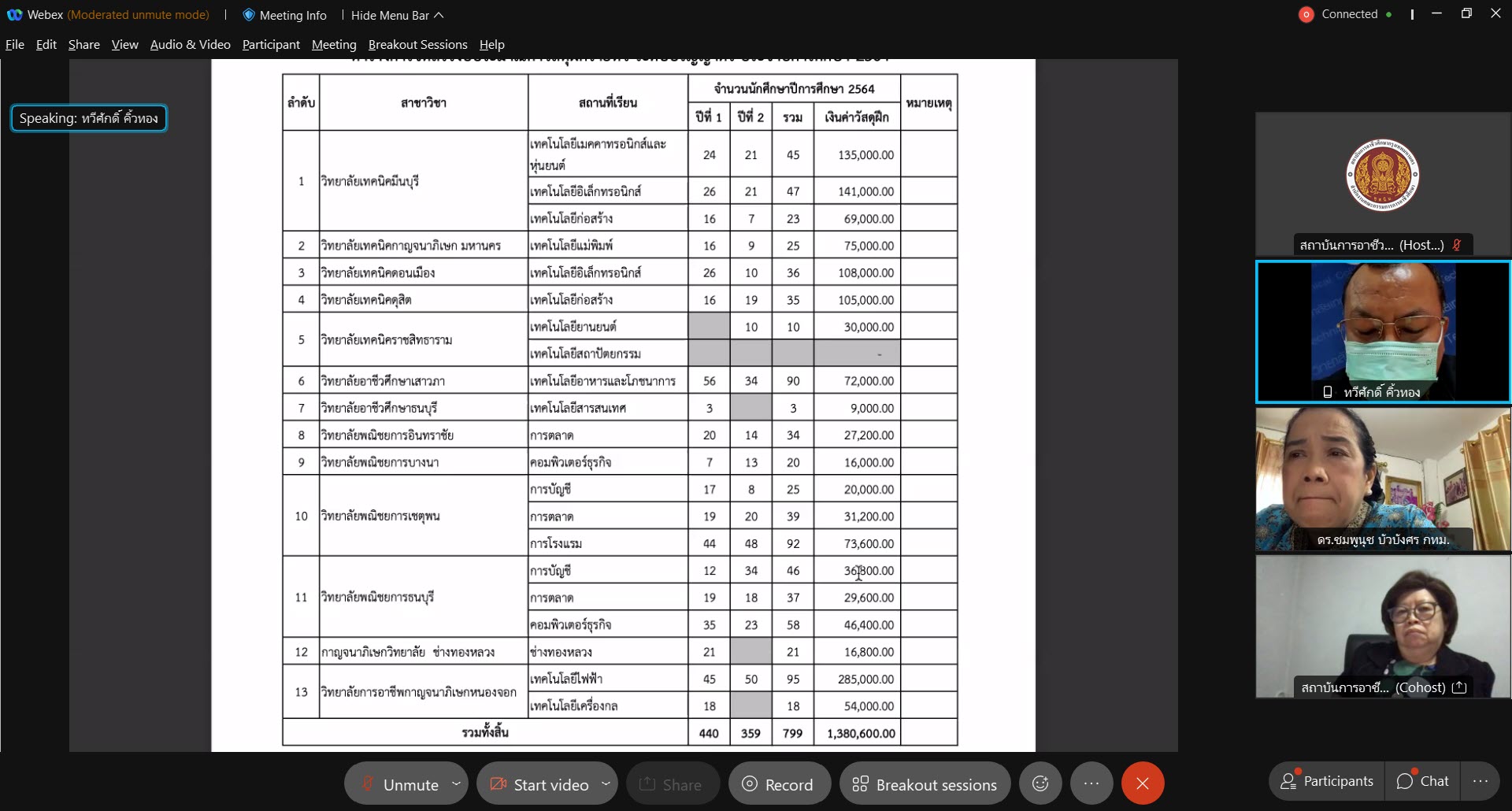1512x811 pixels.
Task: Click the 1,380,600.00 total amount cell
Action: [857, 733]
